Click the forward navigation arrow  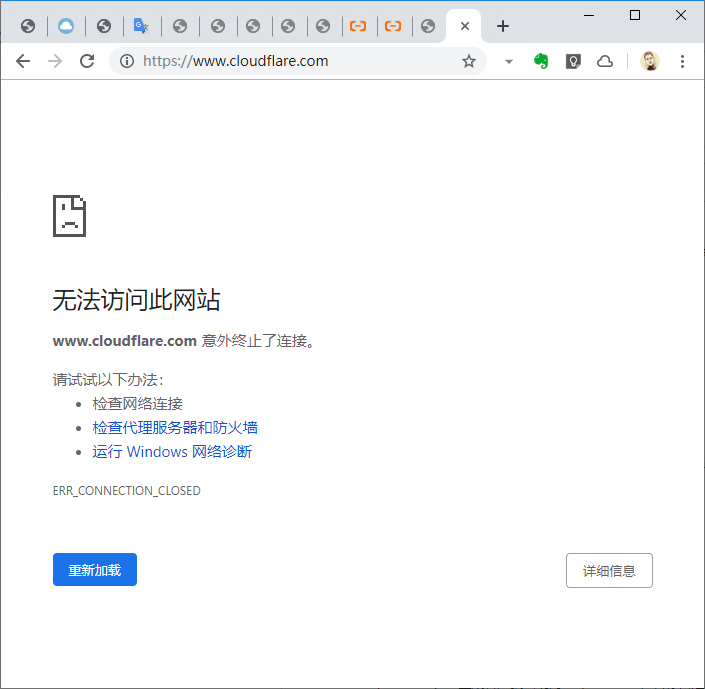55,61
